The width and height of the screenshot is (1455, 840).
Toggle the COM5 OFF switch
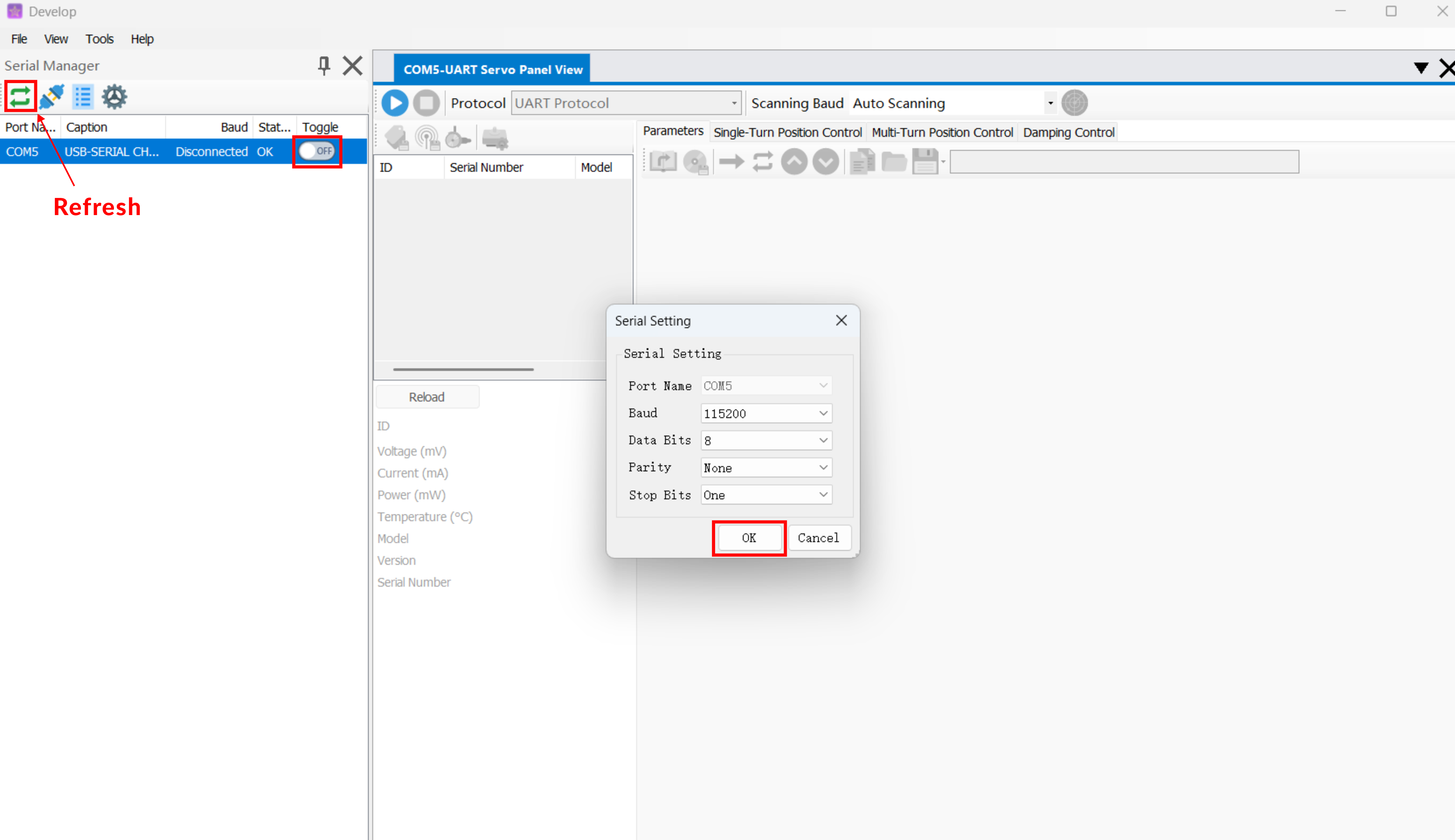point(317,151)
